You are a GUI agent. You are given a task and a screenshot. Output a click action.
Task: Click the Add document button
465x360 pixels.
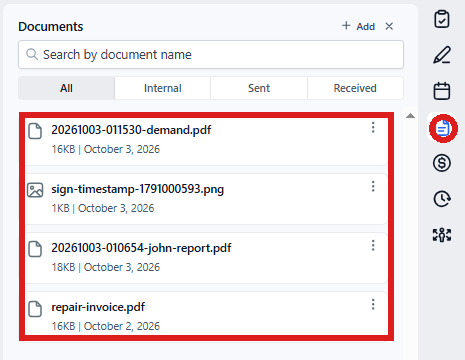click(358, 26)
